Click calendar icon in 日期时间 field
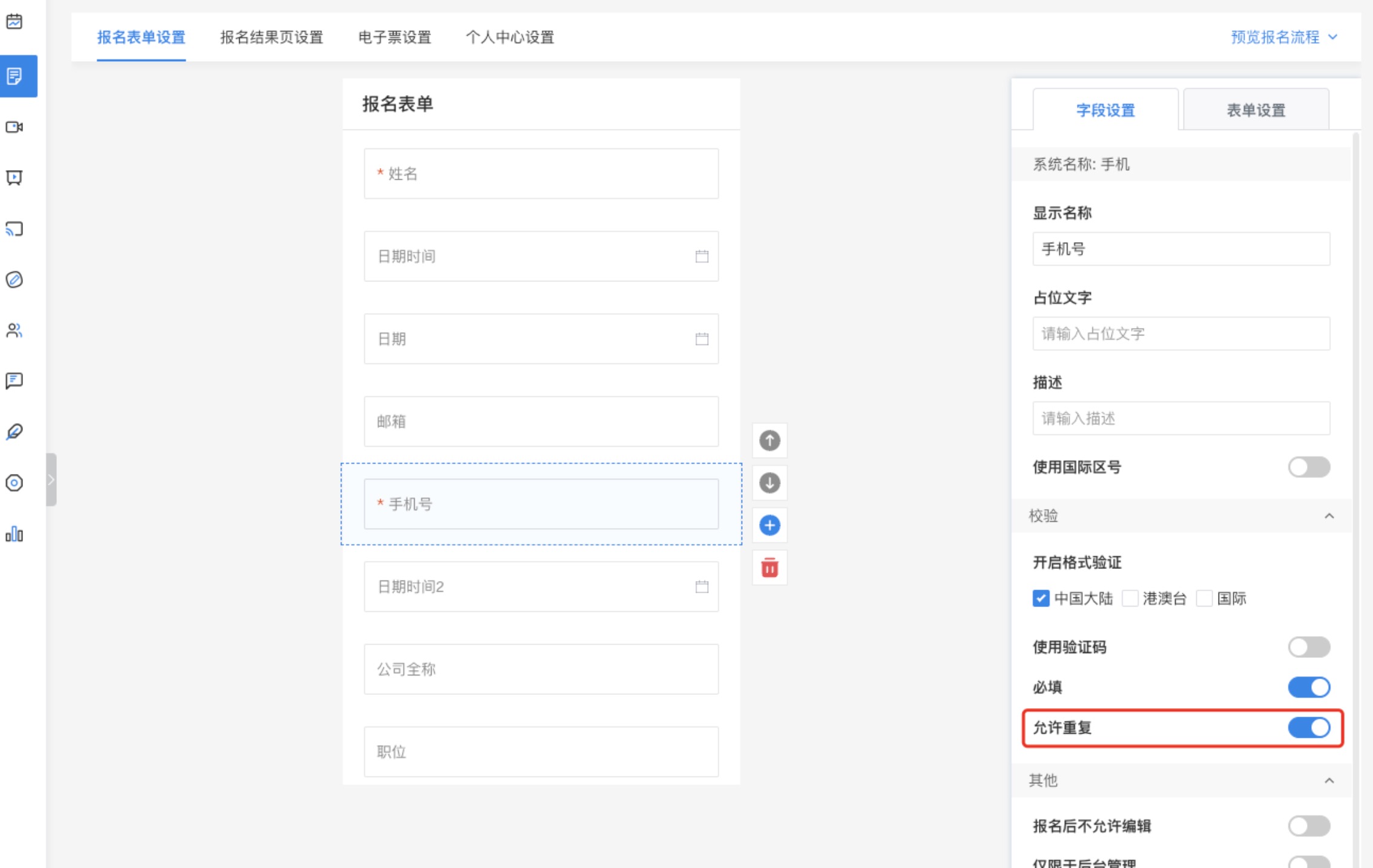The height and width of the screenshot is (868, 1373). pos(702,256)
